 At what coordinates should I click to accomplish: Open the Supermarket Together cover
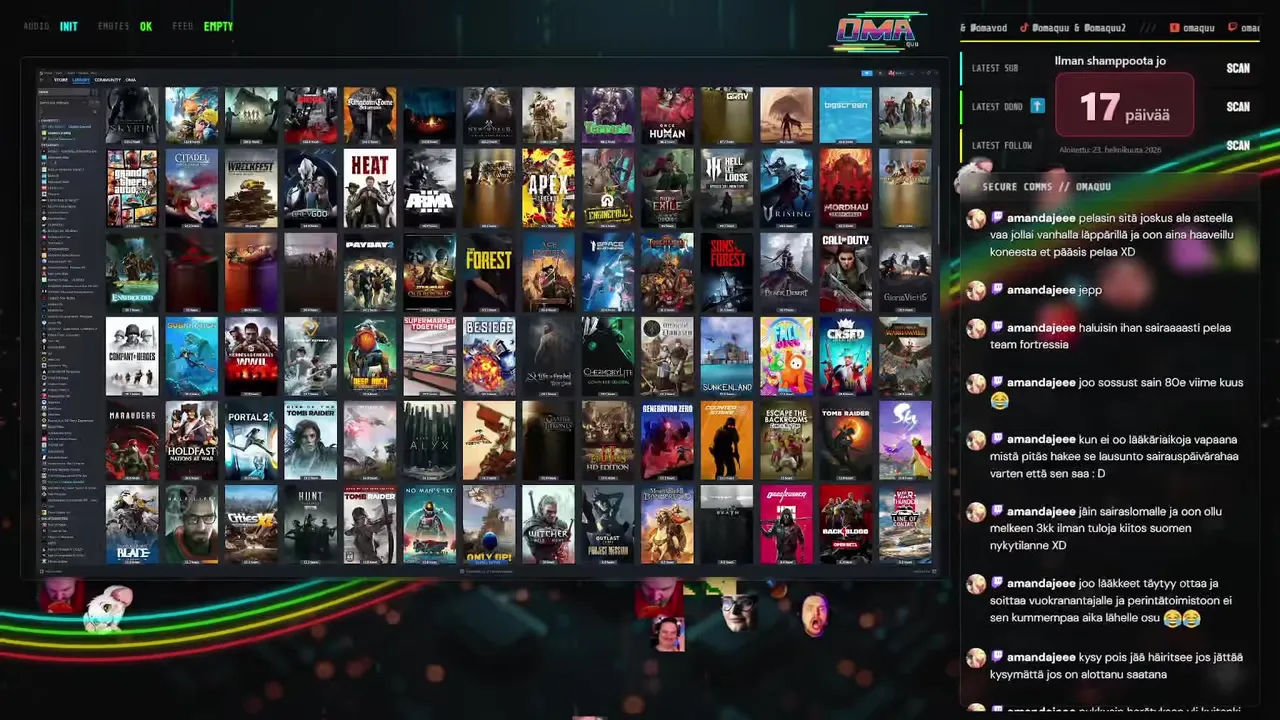click(429, 356)
